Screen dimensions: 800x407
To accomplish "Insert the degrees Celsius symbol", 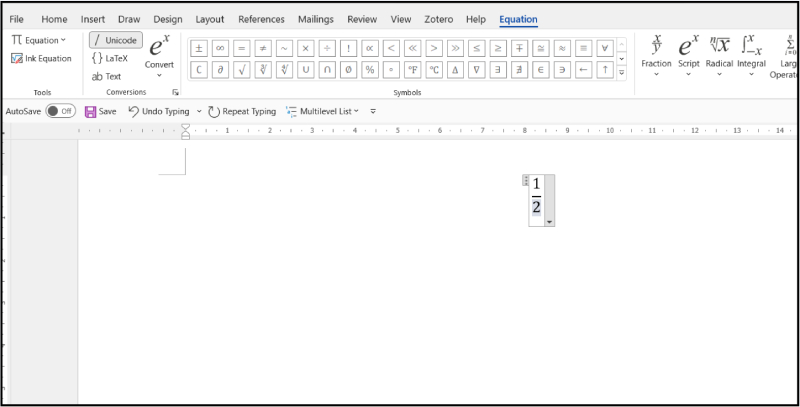I will 434,69.
